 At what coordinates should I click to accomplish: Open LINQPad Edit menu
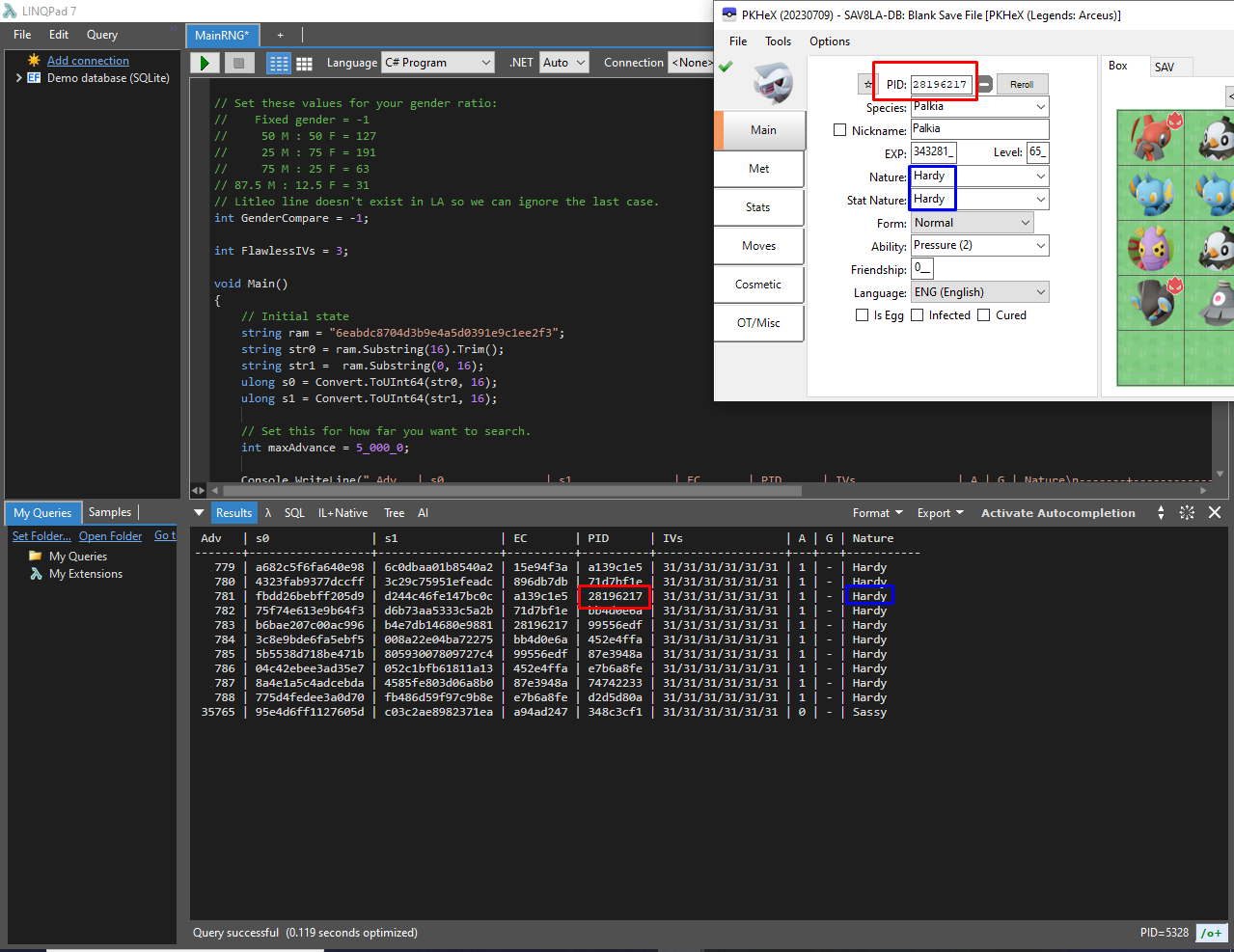(x=59, y=35)
